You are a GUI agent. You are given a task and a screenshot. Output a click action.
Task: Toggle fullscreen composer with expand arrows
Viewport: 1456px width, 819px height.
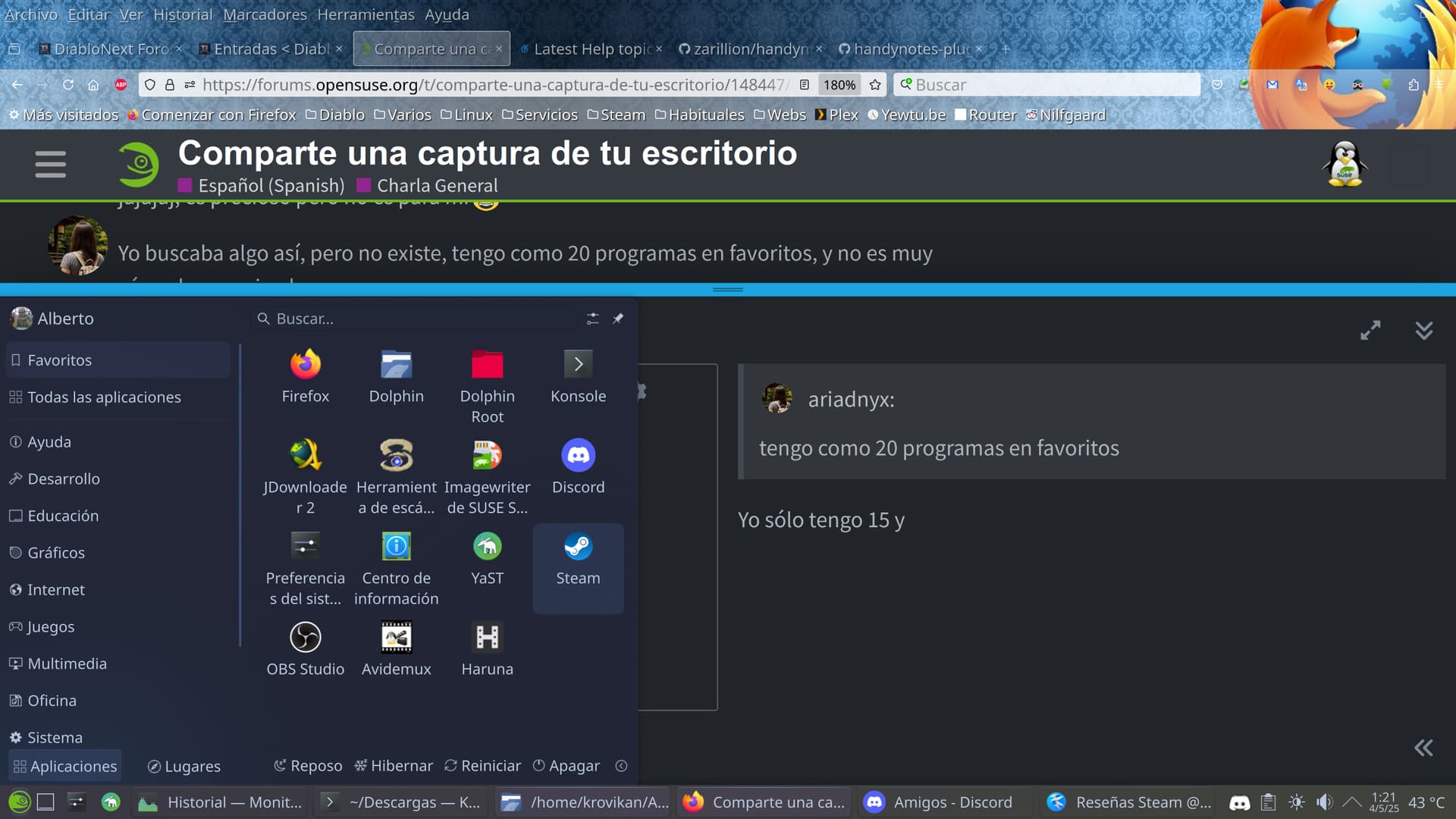pos(1370,331)
